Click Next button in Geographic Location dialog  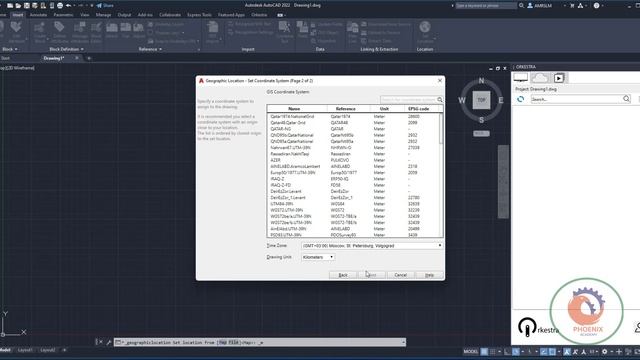click(x=372, y=275)
